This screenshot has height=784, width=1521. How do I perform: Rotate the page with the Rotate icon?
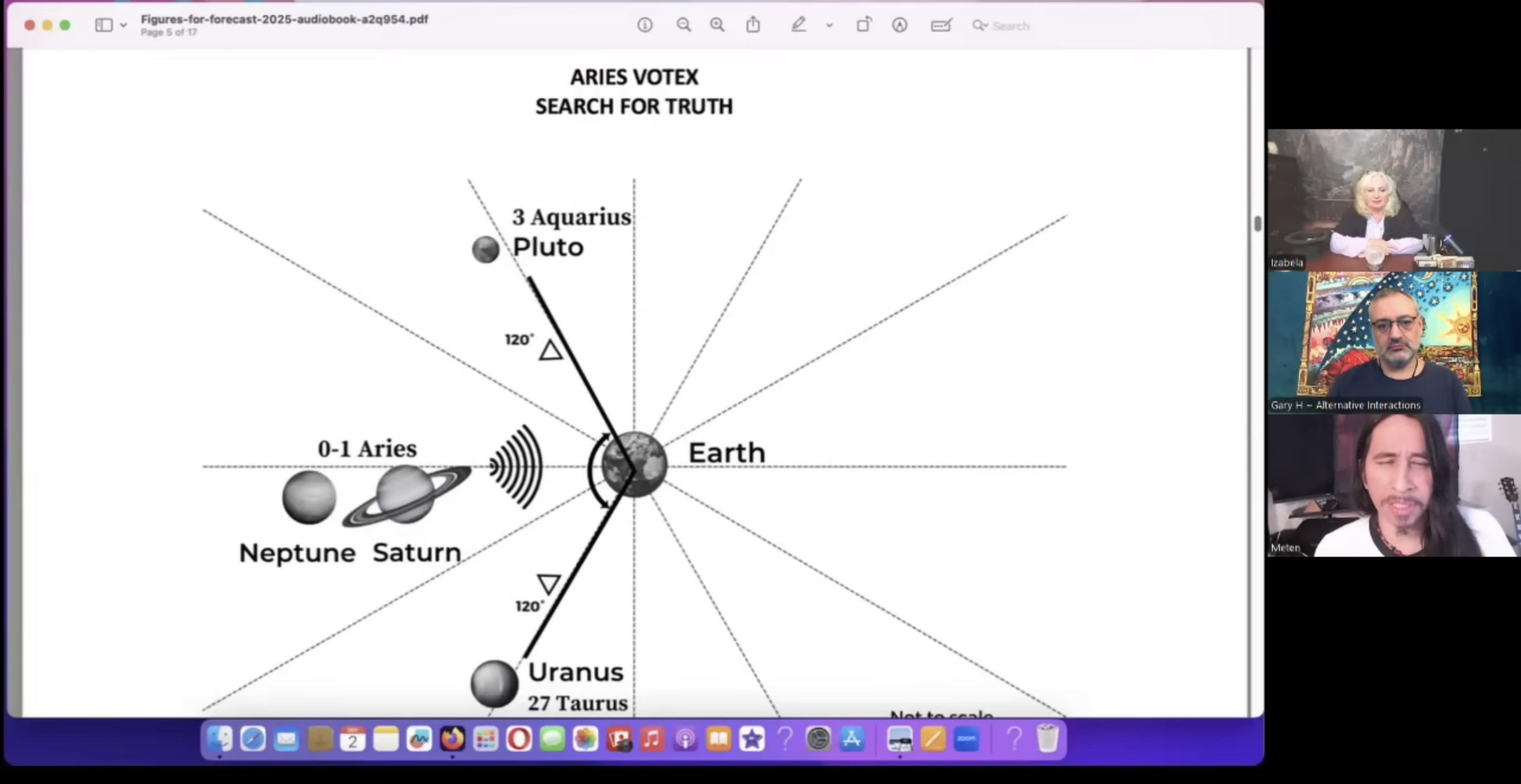[x=864, y=25]
